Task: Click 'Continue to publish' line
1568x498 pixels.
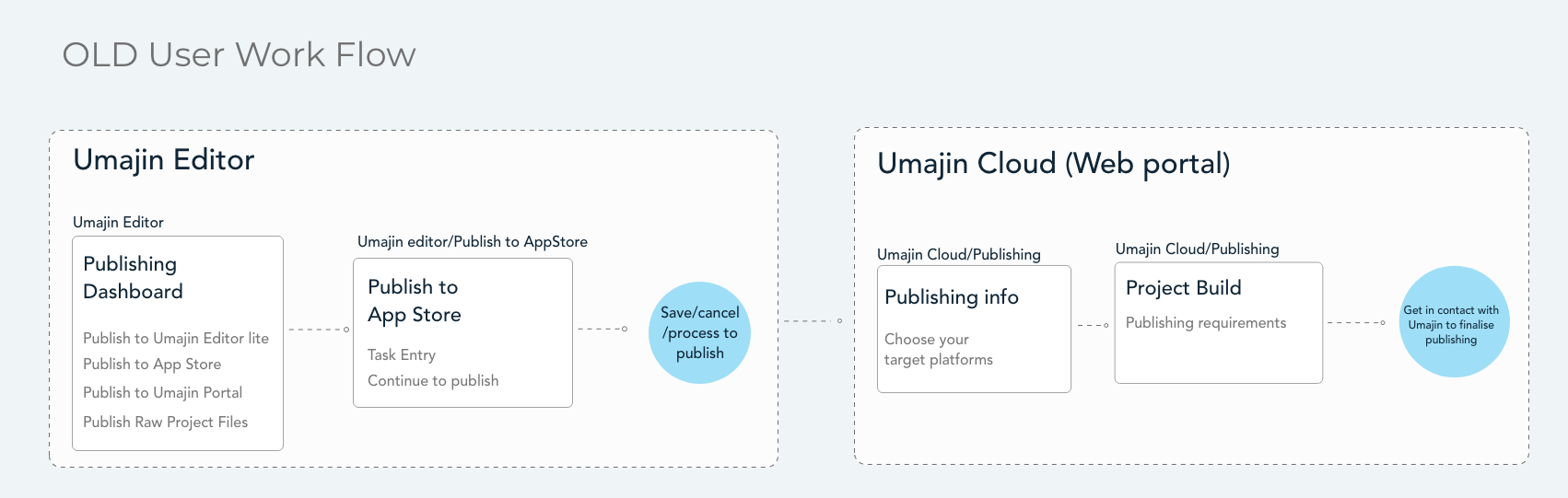Action: [433, 381]
